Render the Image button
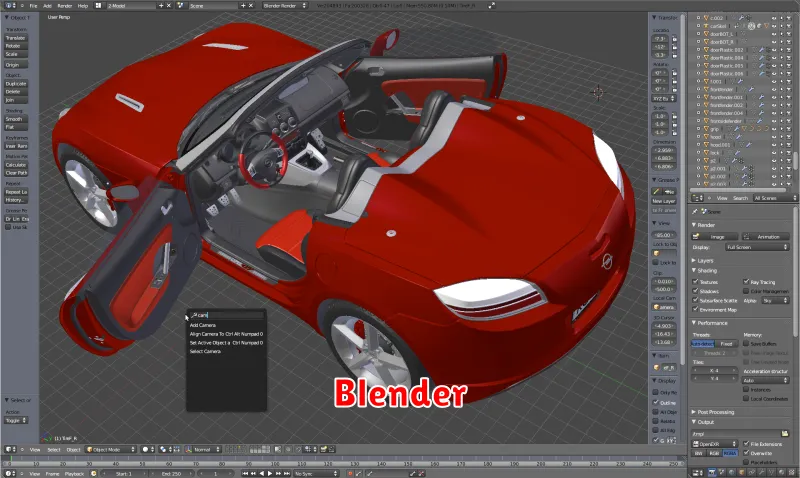 [714, 237]
